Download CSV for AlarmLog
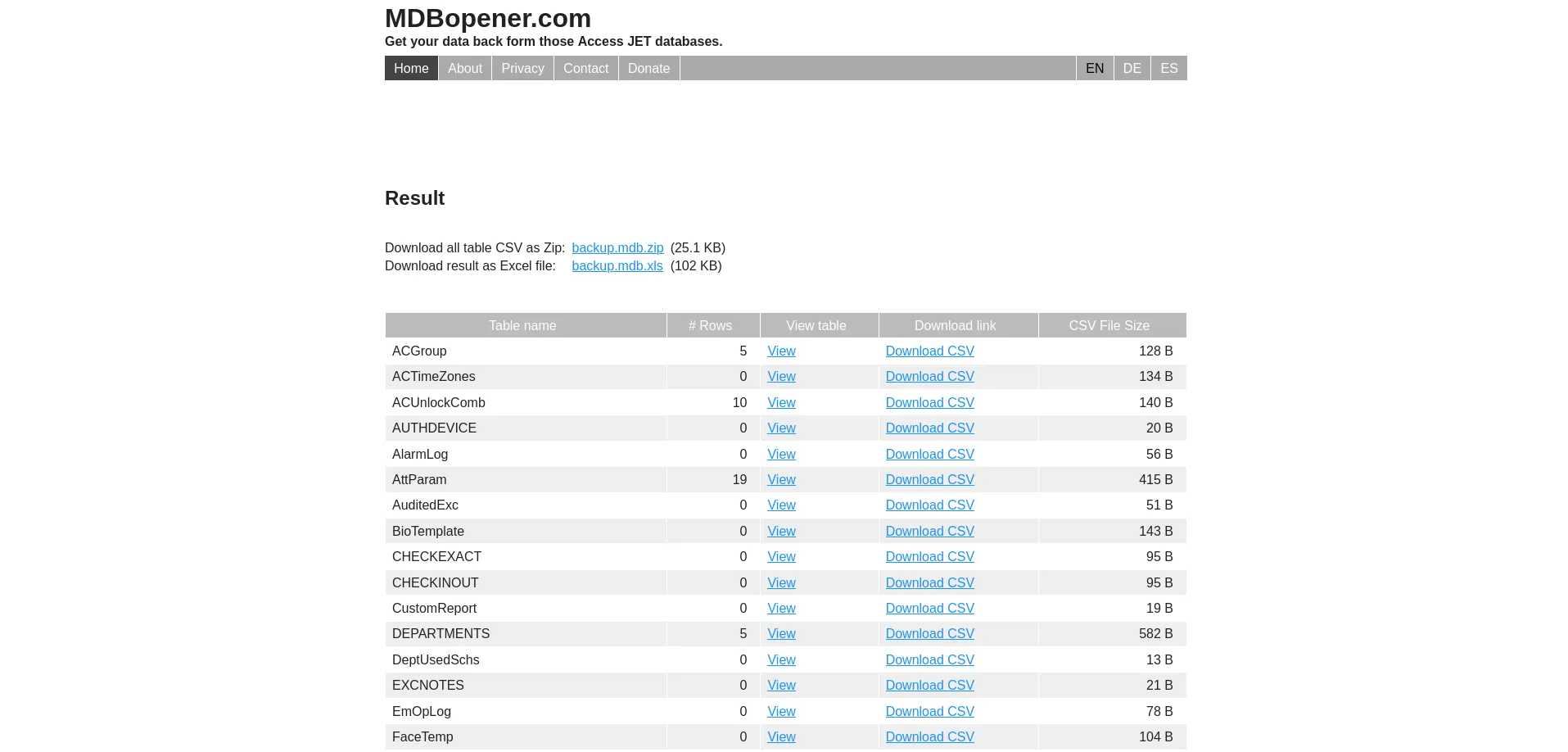1568x752 pixels. click(930, 454)
